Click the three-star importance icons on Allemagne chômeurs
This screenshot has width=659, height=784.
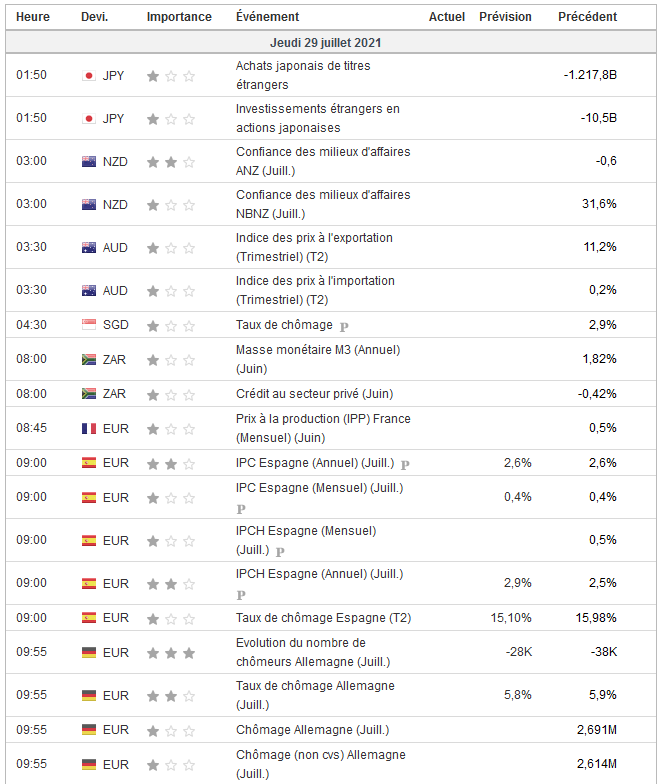pos(170,652)
